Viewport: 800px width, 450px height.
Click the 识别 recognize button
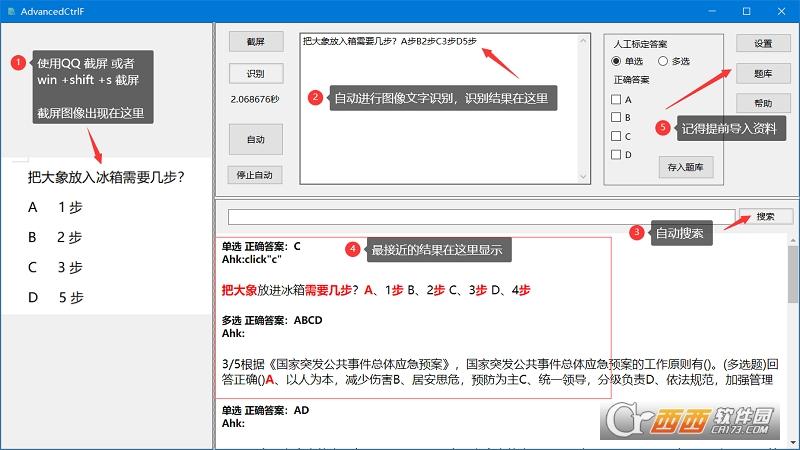tap(256, 73)
